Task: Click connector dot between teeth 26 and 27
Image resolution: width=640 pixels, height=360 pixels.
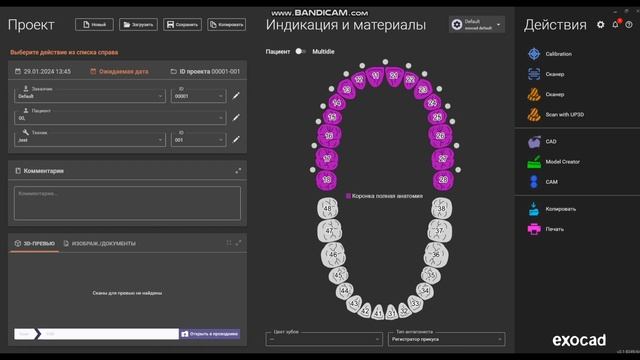Action: point(456,145)
